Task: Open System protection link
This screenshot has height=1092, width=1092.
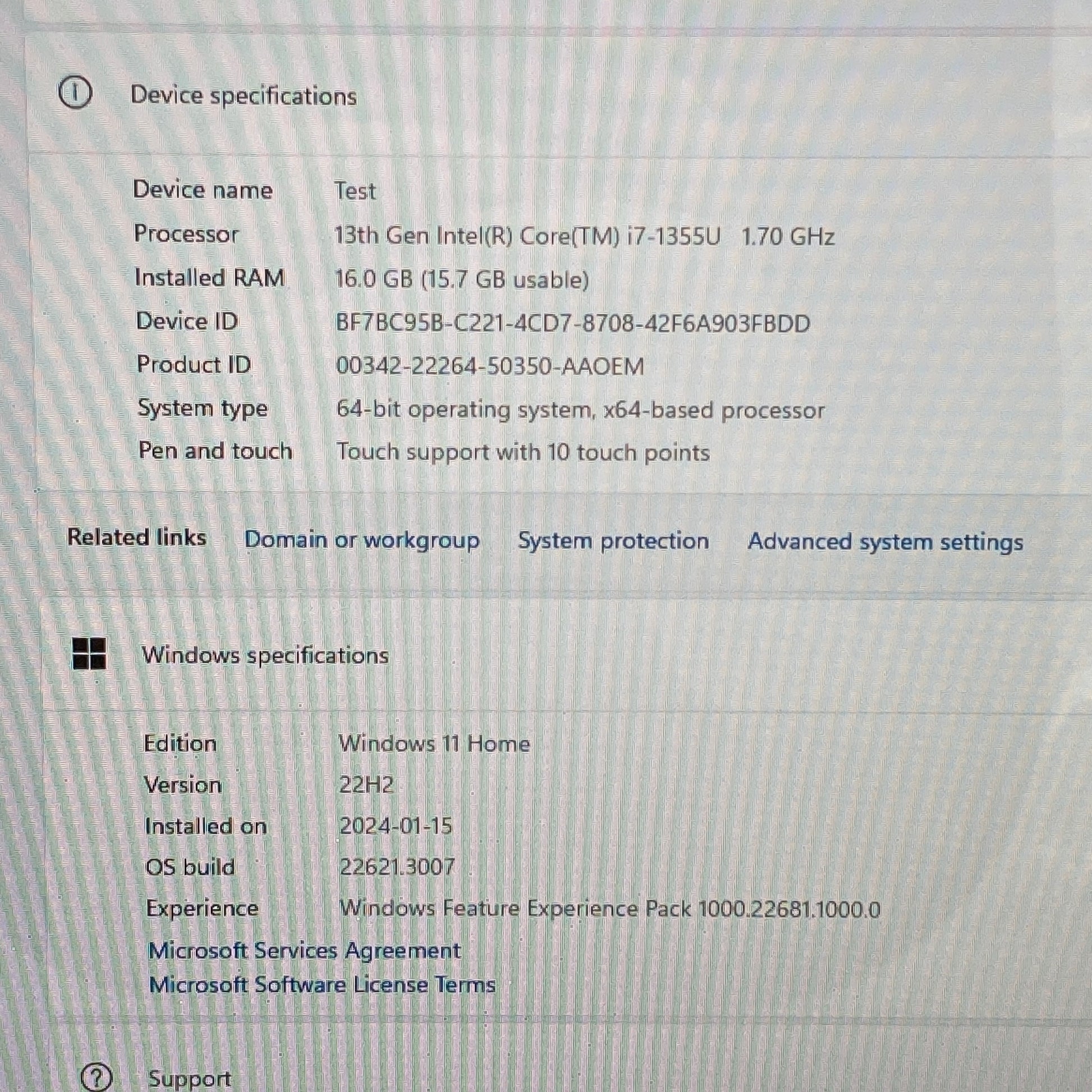Action: click(x=613, y=541)
